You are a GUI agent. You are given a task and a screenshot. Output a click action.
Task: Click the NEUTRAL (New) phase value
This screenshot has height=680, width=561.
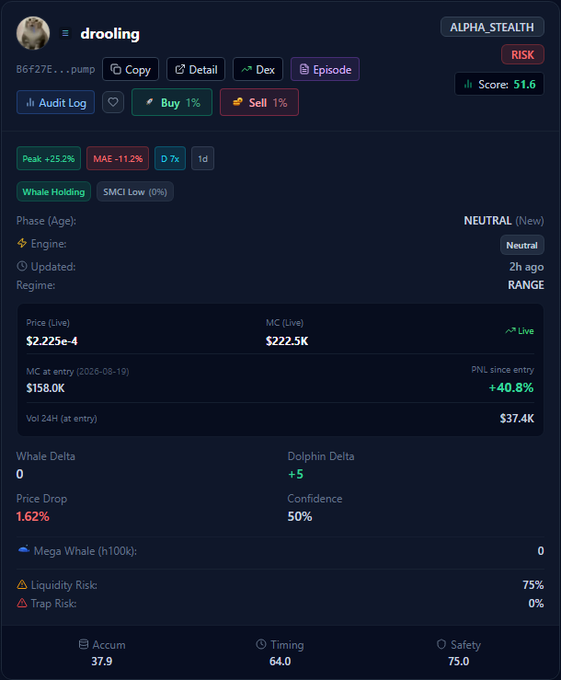tap(504, 221)
